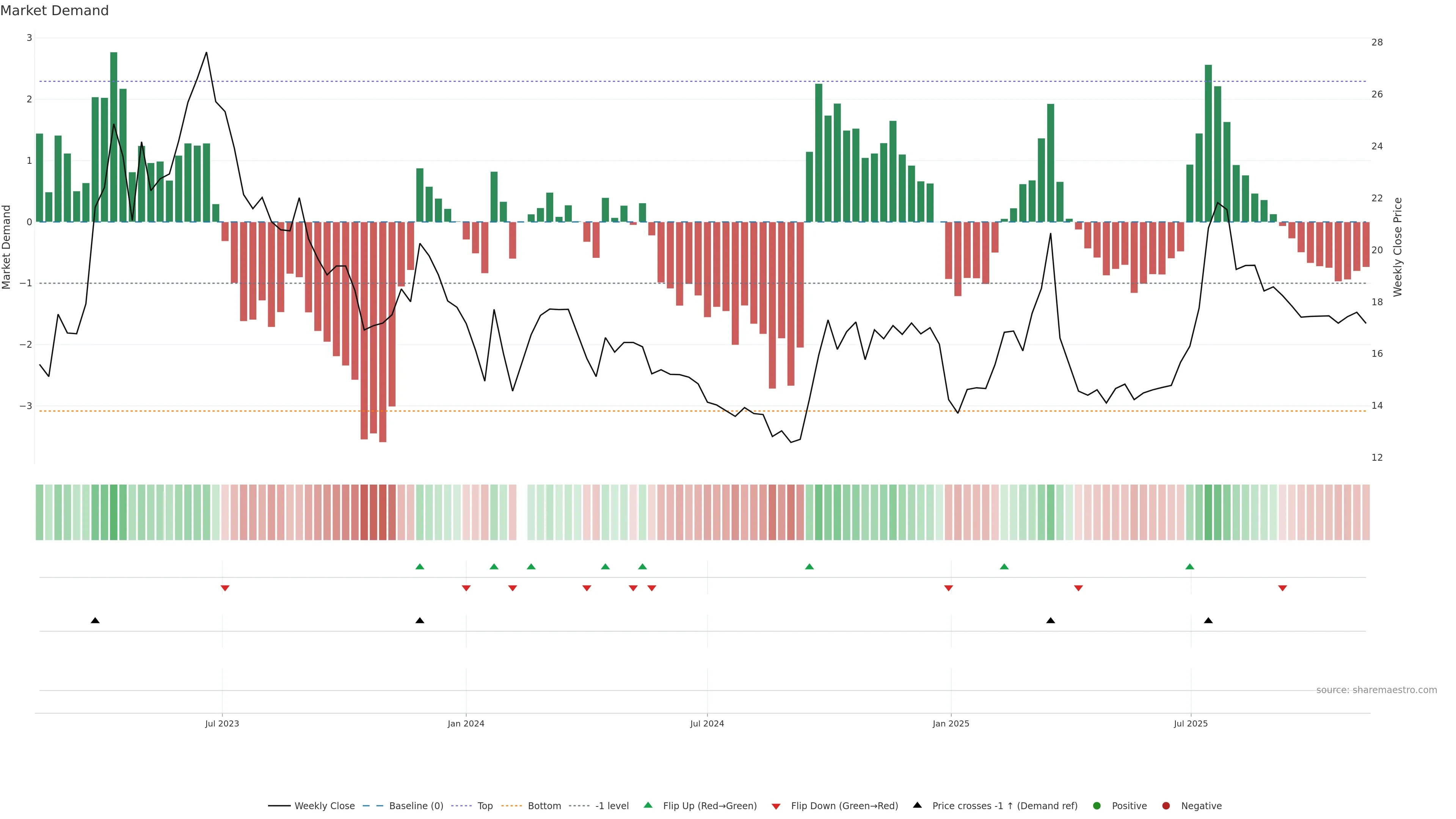The height and width of the screenshot is (819, 1456).
Task: Click the Market Demand chart title
Action: point(54,11)
